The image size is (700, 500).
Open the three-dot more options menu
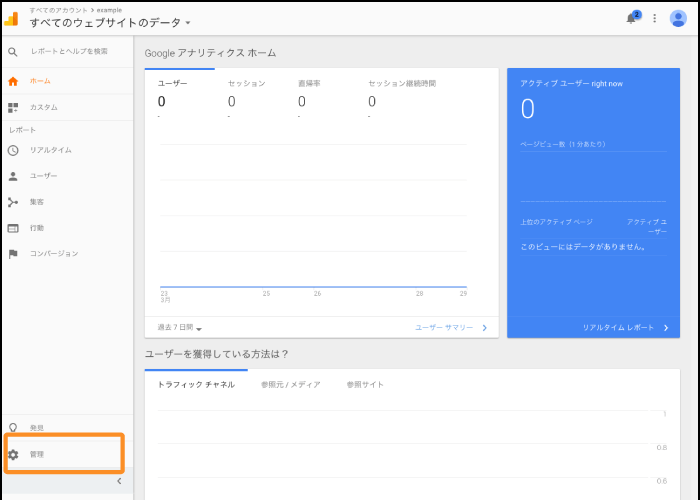654,18
